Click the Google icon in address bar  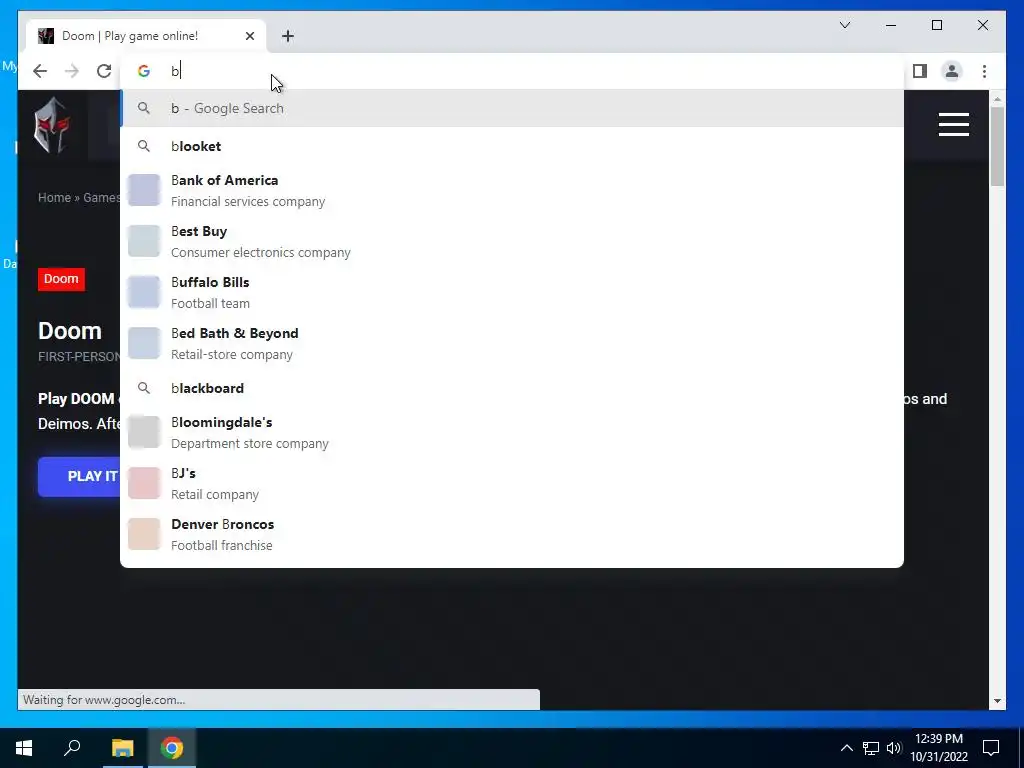(144, 71)
